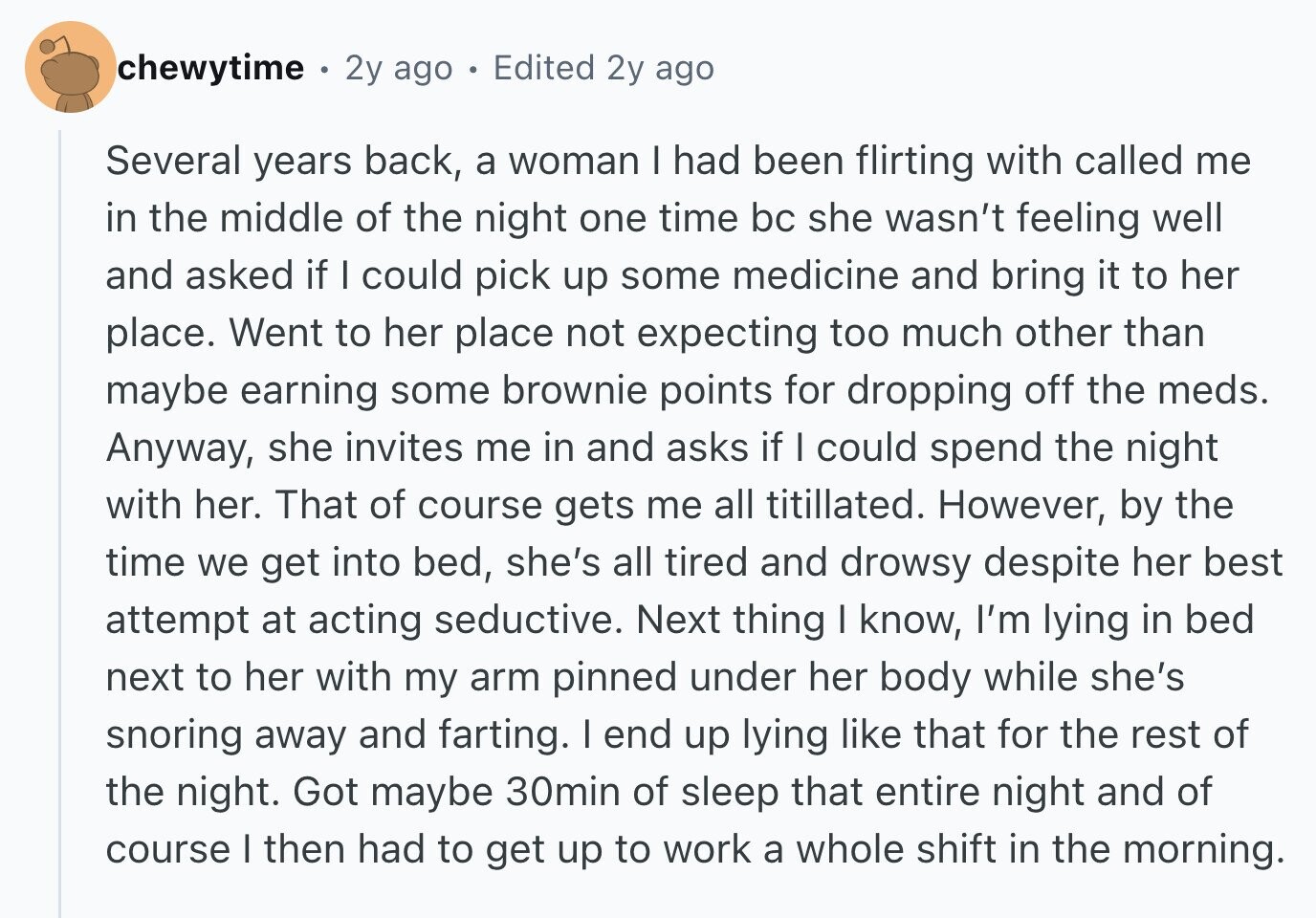1316x918 pixels.
Task: Open chewytime's Snoo avatar
Action: point(70,67)
